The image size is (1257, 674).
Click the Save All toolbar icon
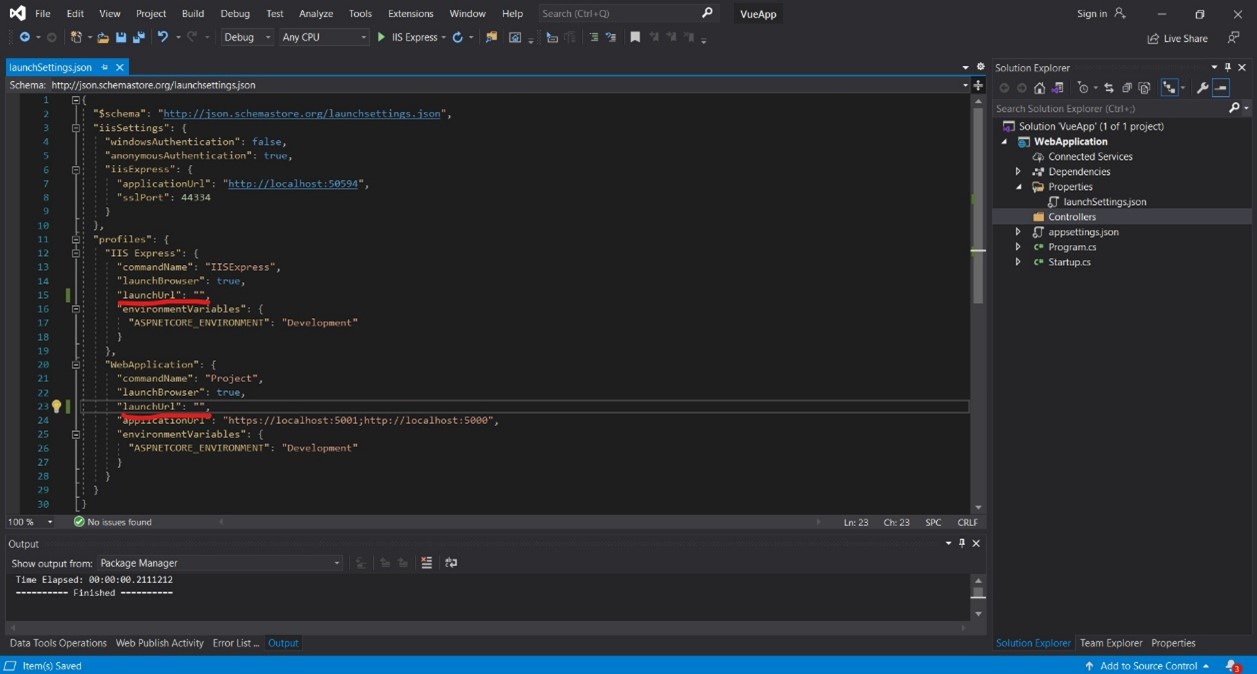[x=137, y=37]
